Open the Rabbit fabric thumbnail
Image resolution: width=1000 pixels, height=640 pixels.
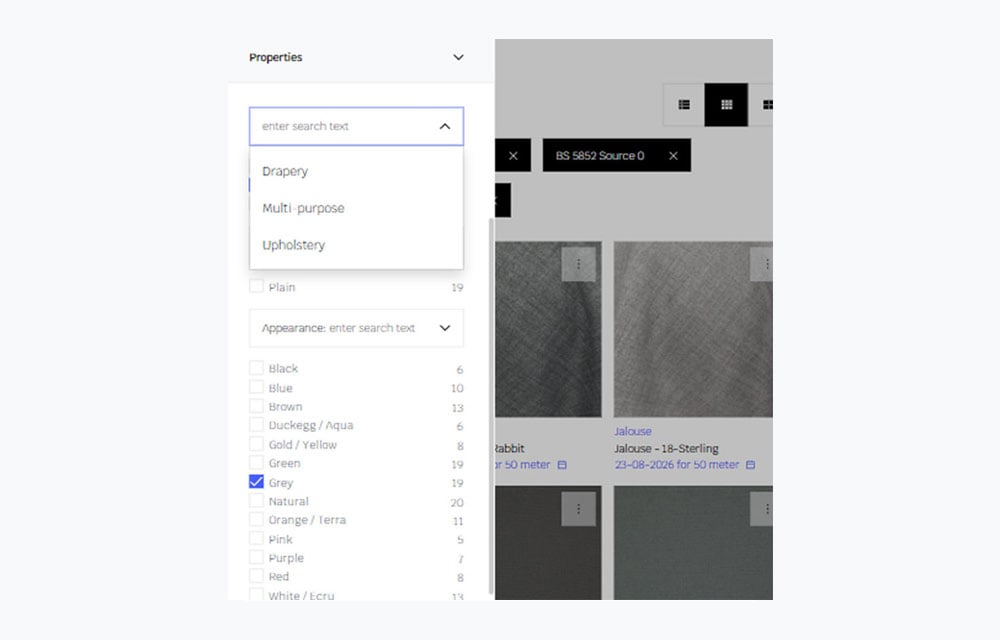coord(548,329)
